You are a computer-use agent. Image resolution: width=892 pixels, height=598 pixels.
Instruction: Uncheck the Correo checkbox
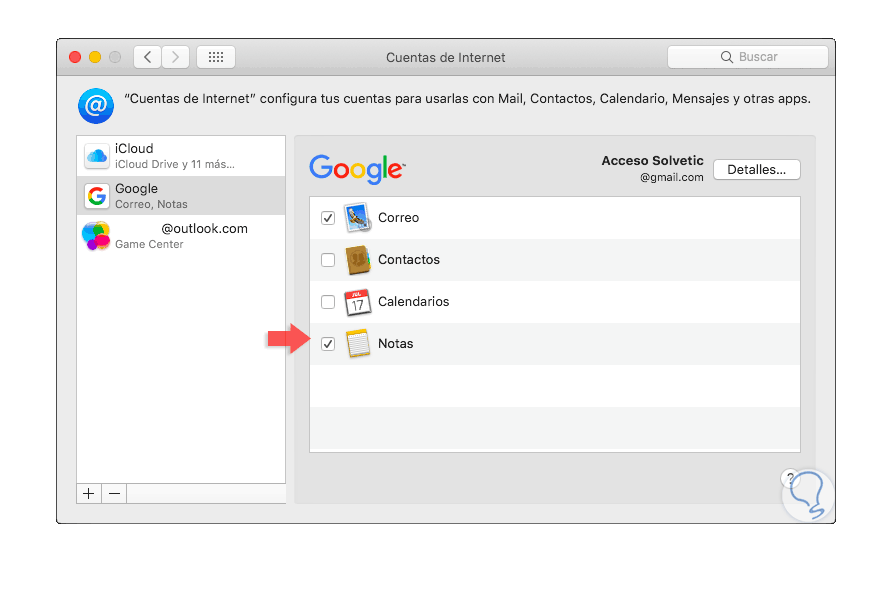328,218
